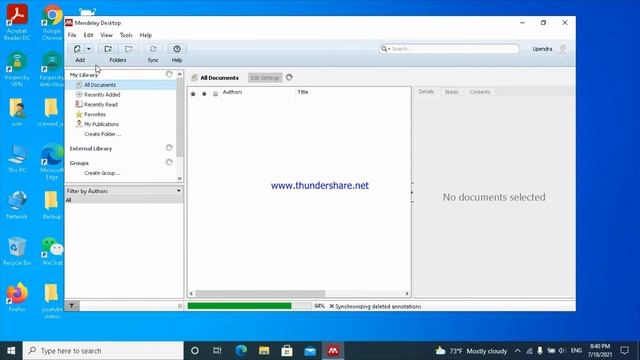Cancel sync with the X icon
640x360 pixels.
331,306
